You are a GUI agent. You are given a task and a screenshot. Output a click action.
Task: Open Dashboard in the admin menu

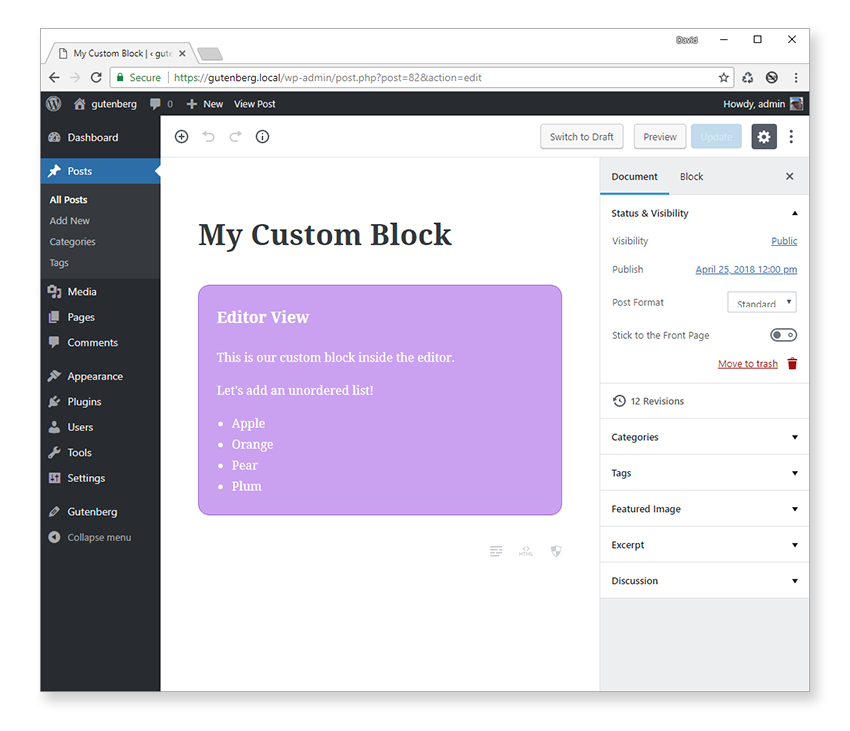point(100,137)
